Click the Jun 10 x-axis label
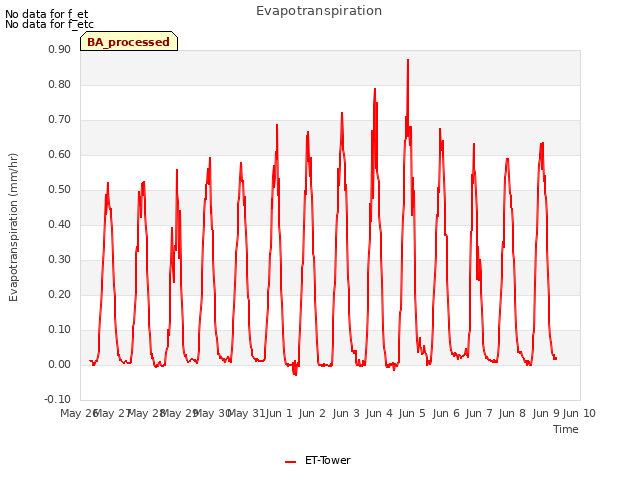This screenshot has height=480, width=640. [579, 413]
